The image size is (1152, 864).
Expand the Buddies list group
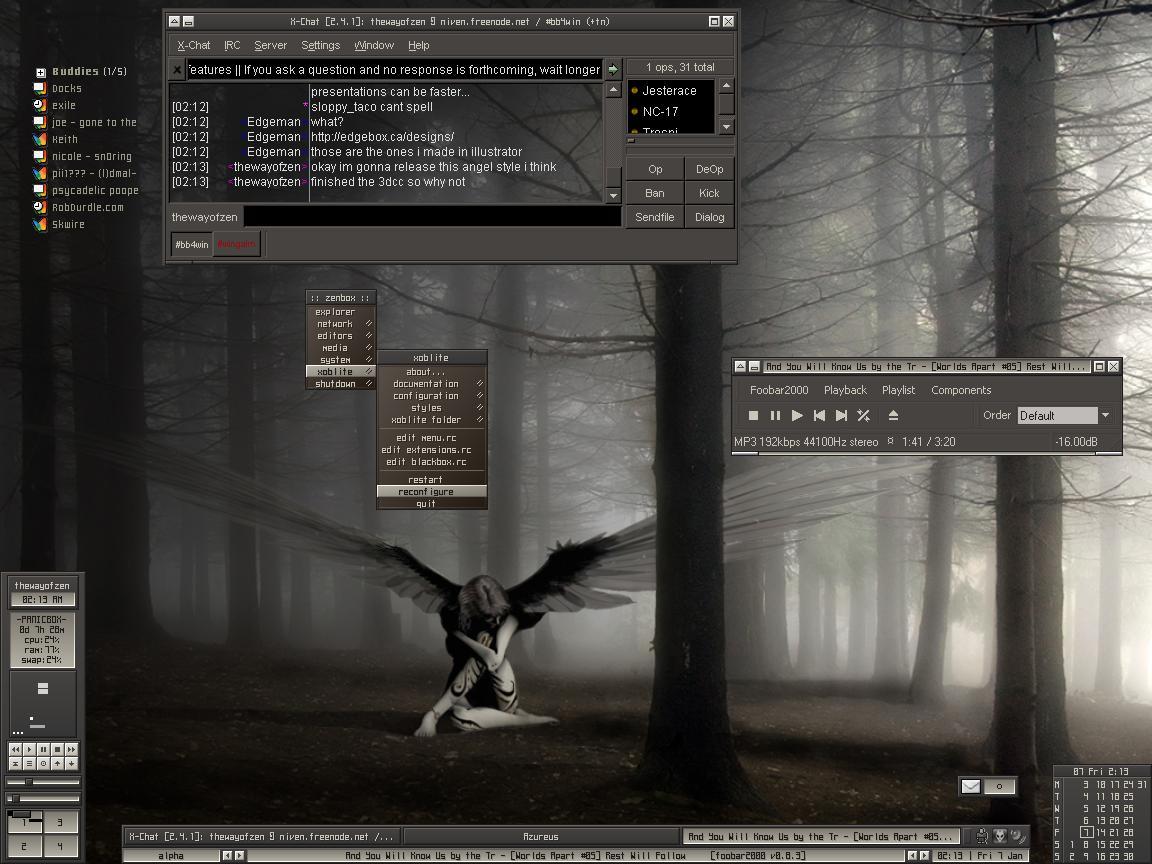click(40, 72)
